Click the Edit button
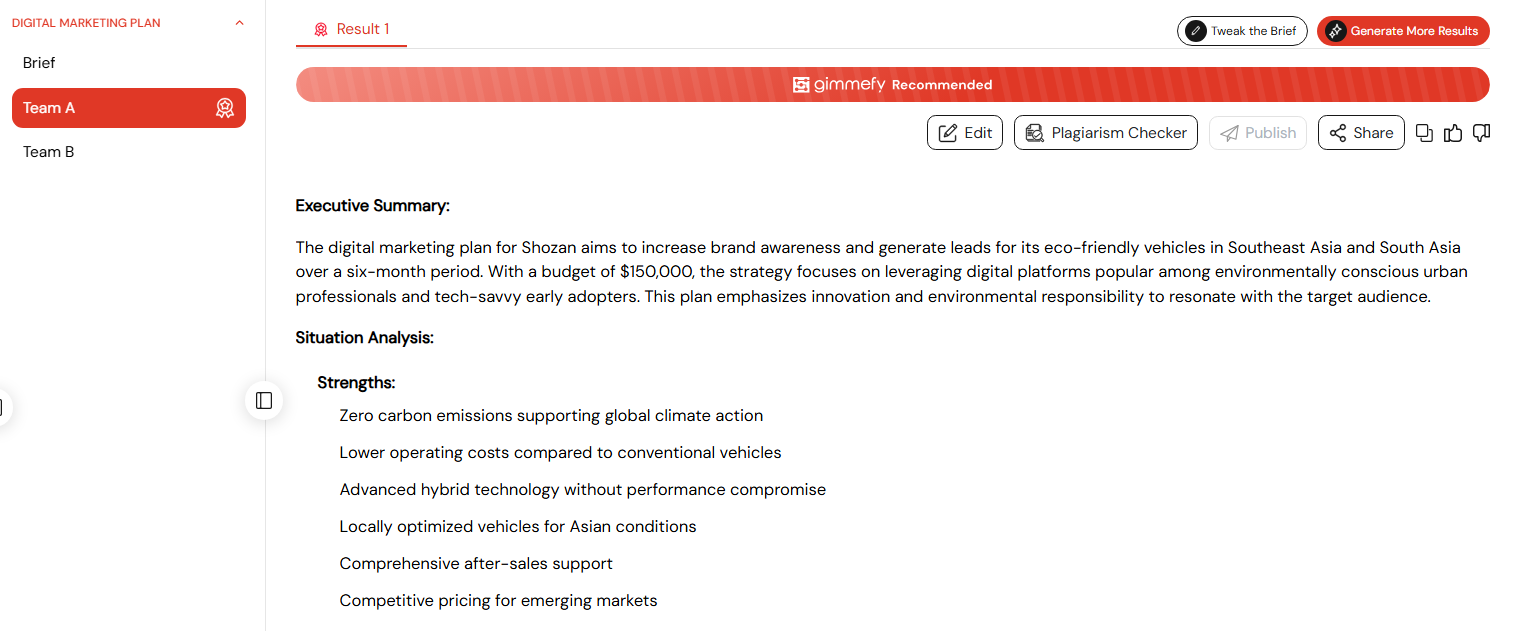 coord(965,133)
